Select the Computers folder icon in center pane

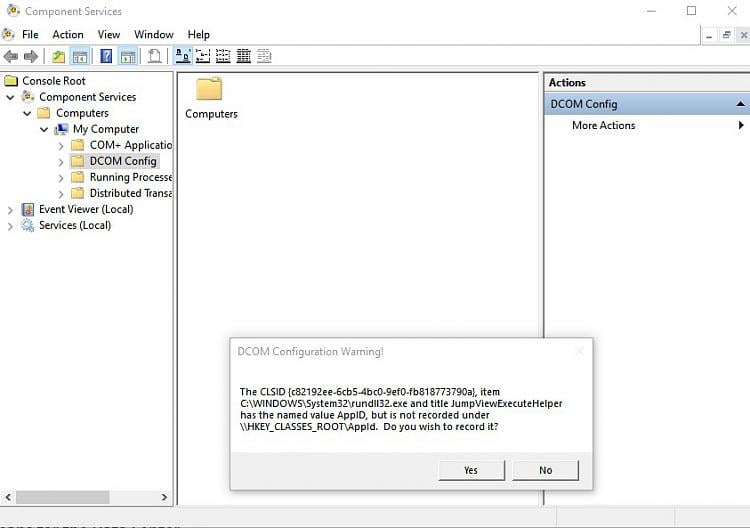tap(209, 89)
